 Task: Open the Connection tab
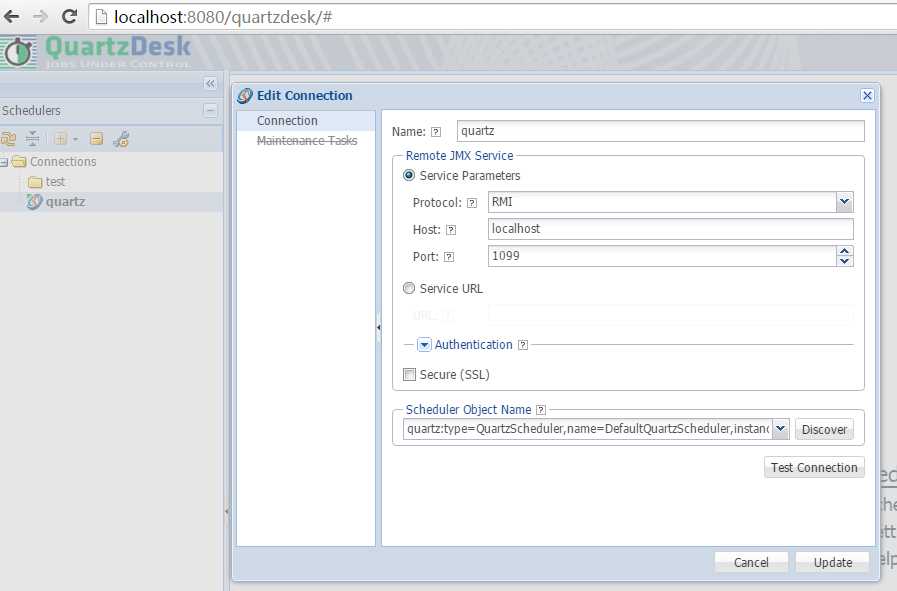point(287,121)
